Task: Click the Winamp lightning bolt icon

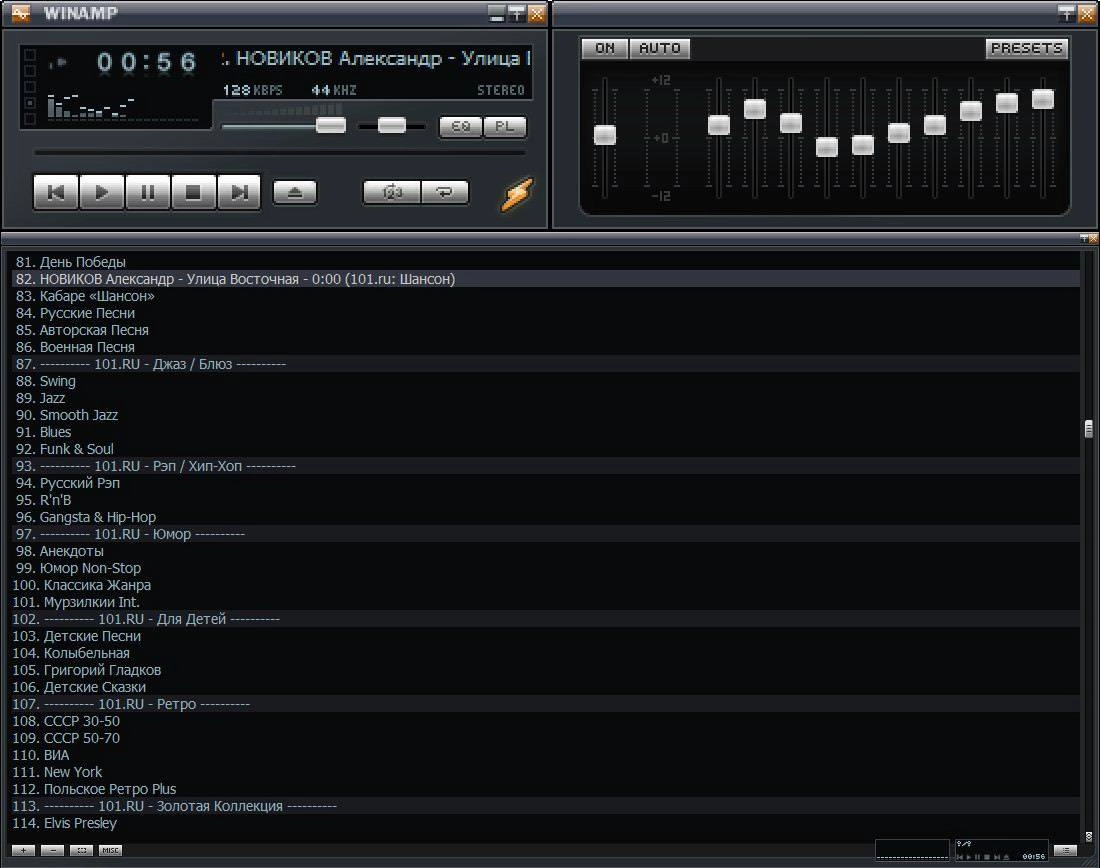Action: (x=517, y=194)
